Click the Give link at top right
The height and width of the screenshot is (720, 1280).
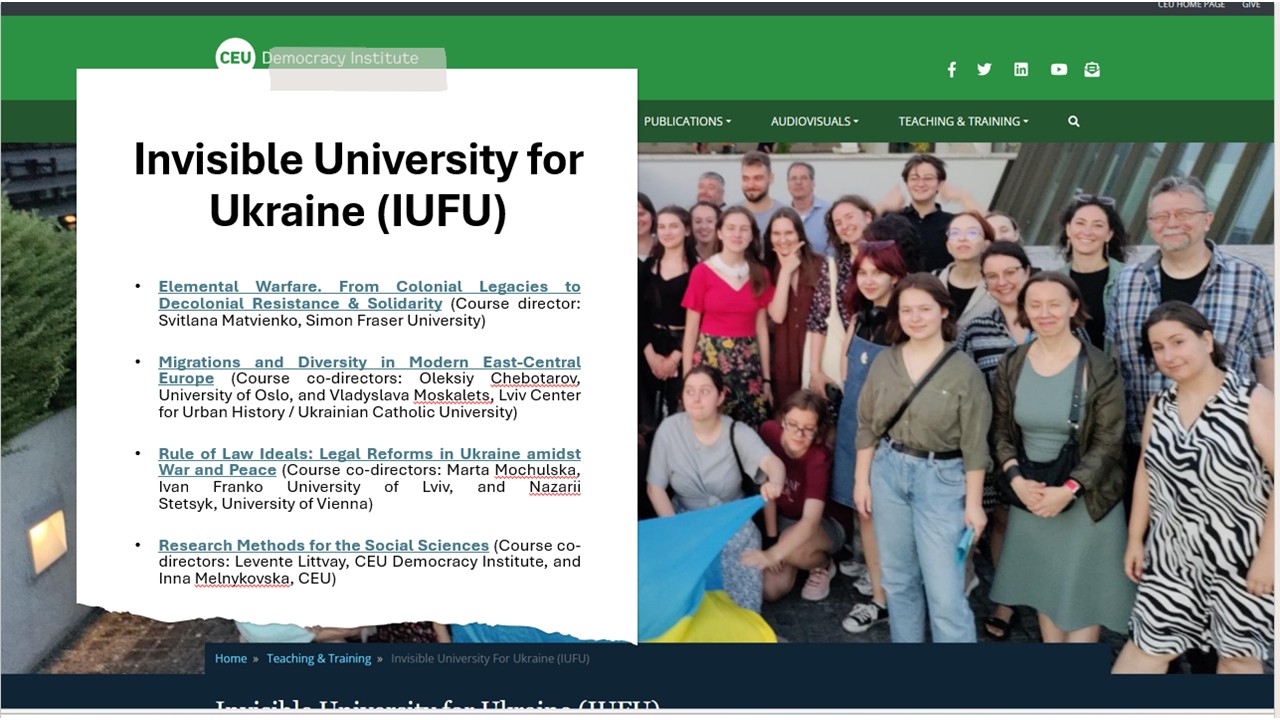pyautogui.click(x=1251, y=5)
